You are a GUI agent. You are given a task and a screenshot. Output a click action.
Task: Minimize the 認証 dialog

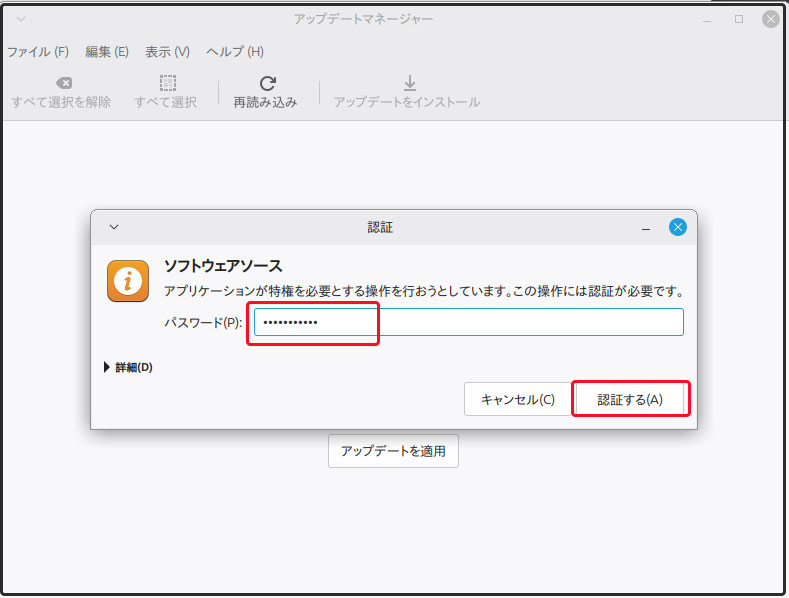[x=646, y=229]
